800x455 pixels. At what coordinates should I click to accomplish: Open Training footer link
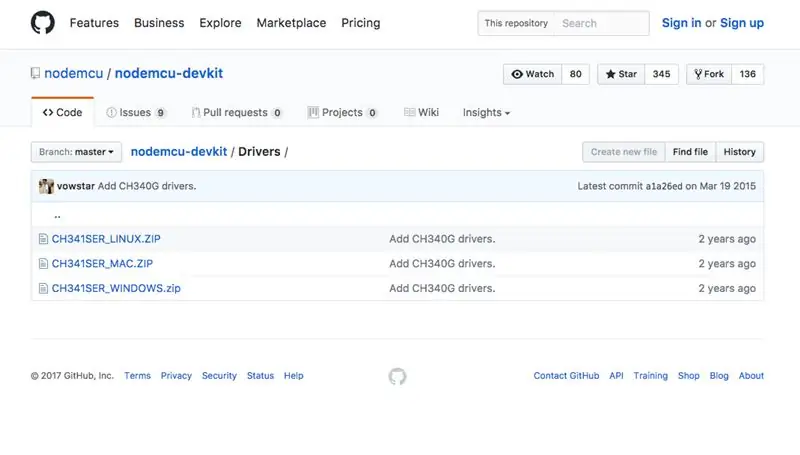tap(651, 376)
